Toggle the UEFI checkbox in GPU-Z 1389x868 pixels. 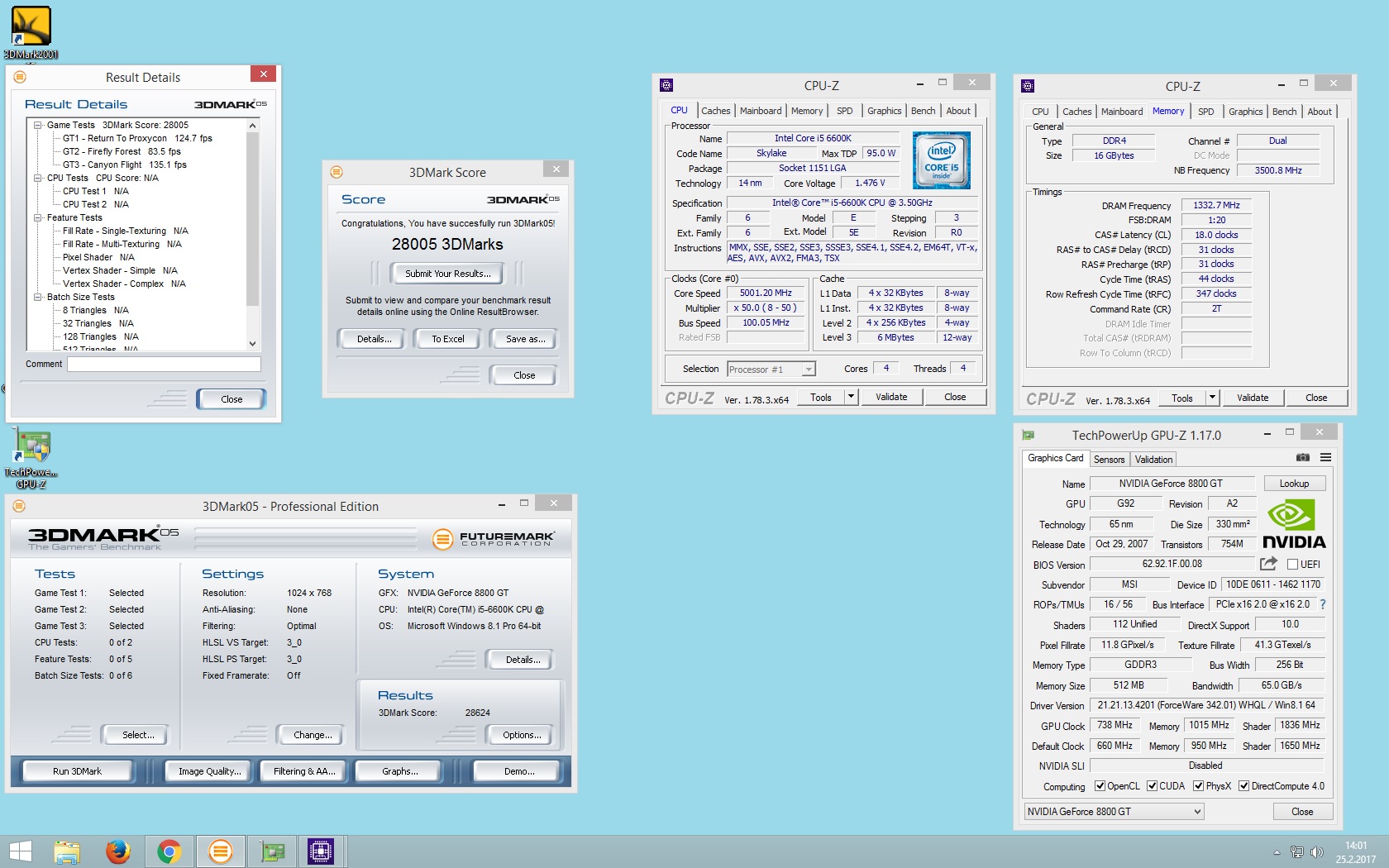click(1292, 565)
